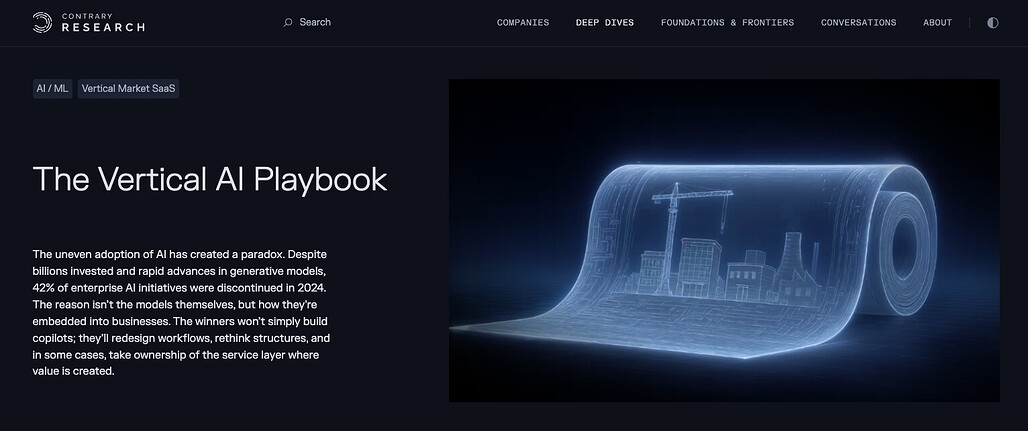Open Foundations & Frontiers in the navigation
This screenshot has width=1028, height=431.
(727, 22)
